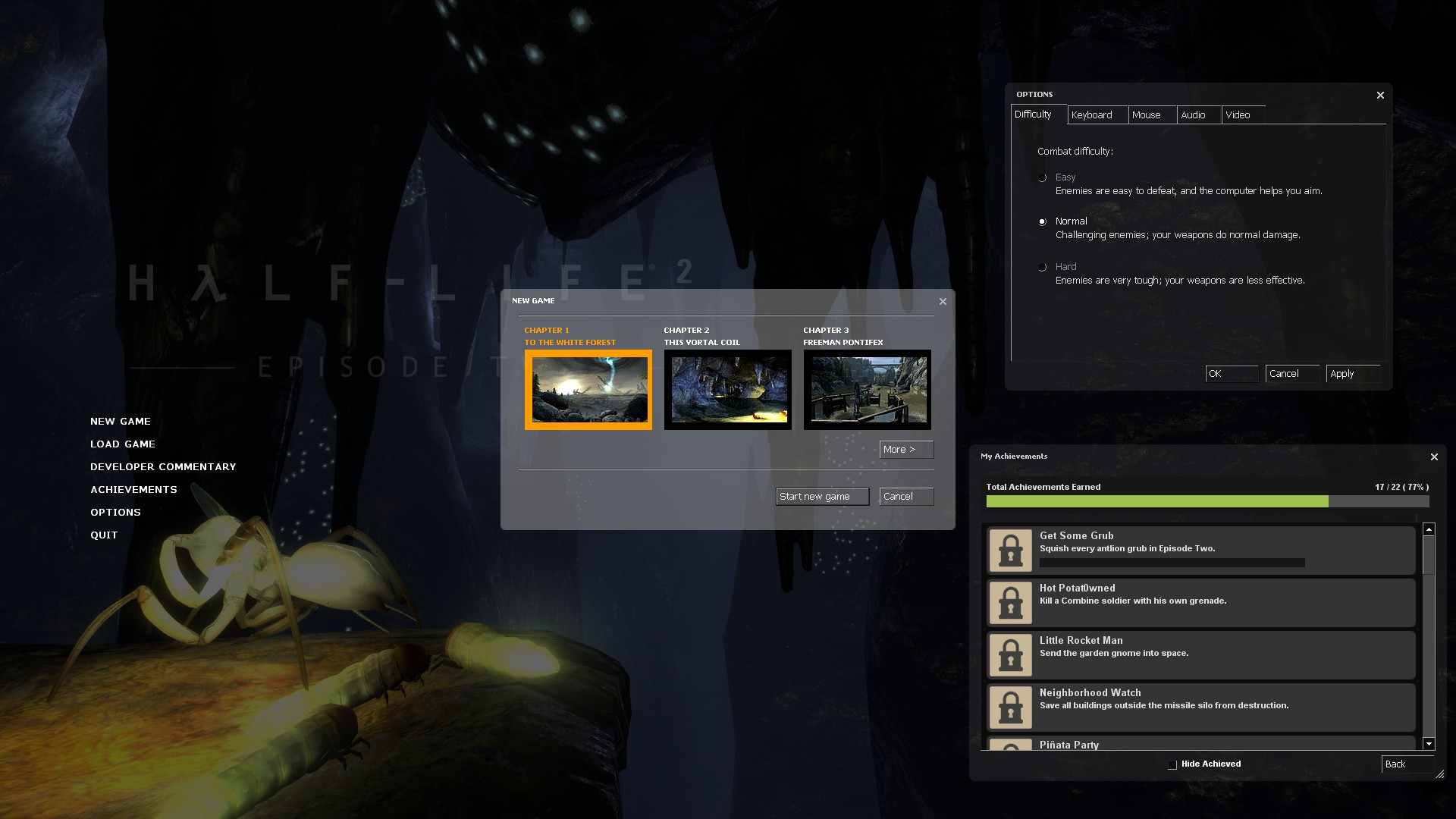Close the New Game dialog

click(943, 301)
